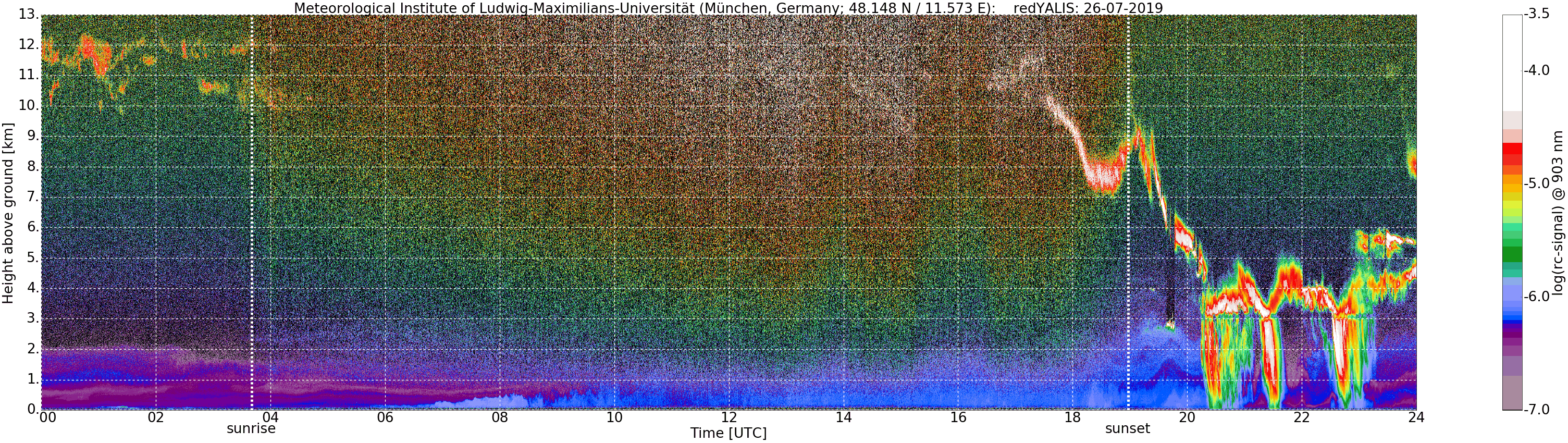This screenshot has width=1568, height=443.
Task: Click the '10.' tick label on the height axis
Action: coord(29,106)
